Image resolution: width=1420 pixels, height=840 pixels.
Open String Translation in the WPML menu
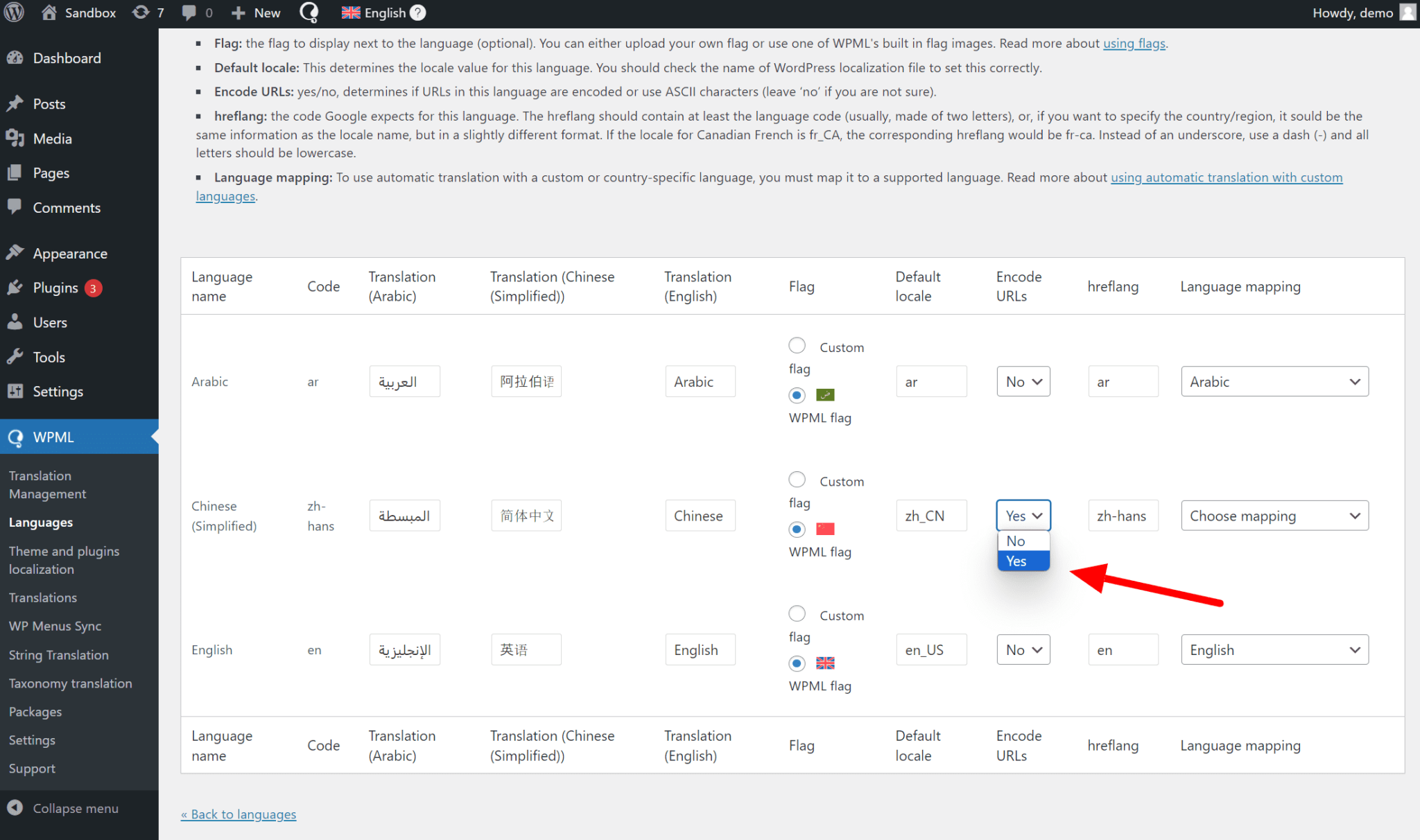coord(58,654)
